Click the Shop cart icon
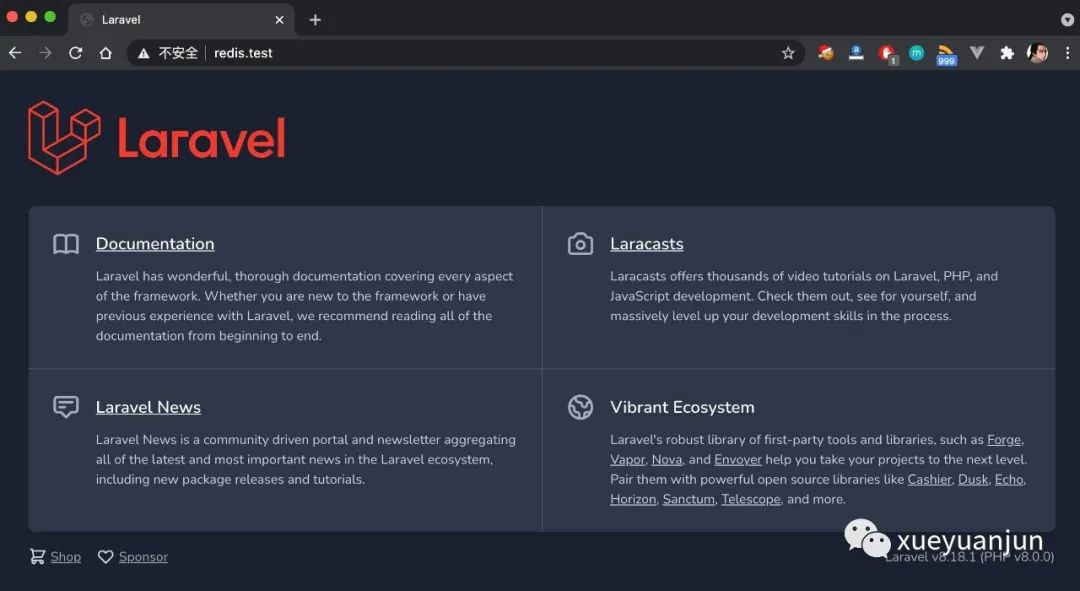Image resolution: width=1080 pixels, height=591 pixels. click(37, 557)
